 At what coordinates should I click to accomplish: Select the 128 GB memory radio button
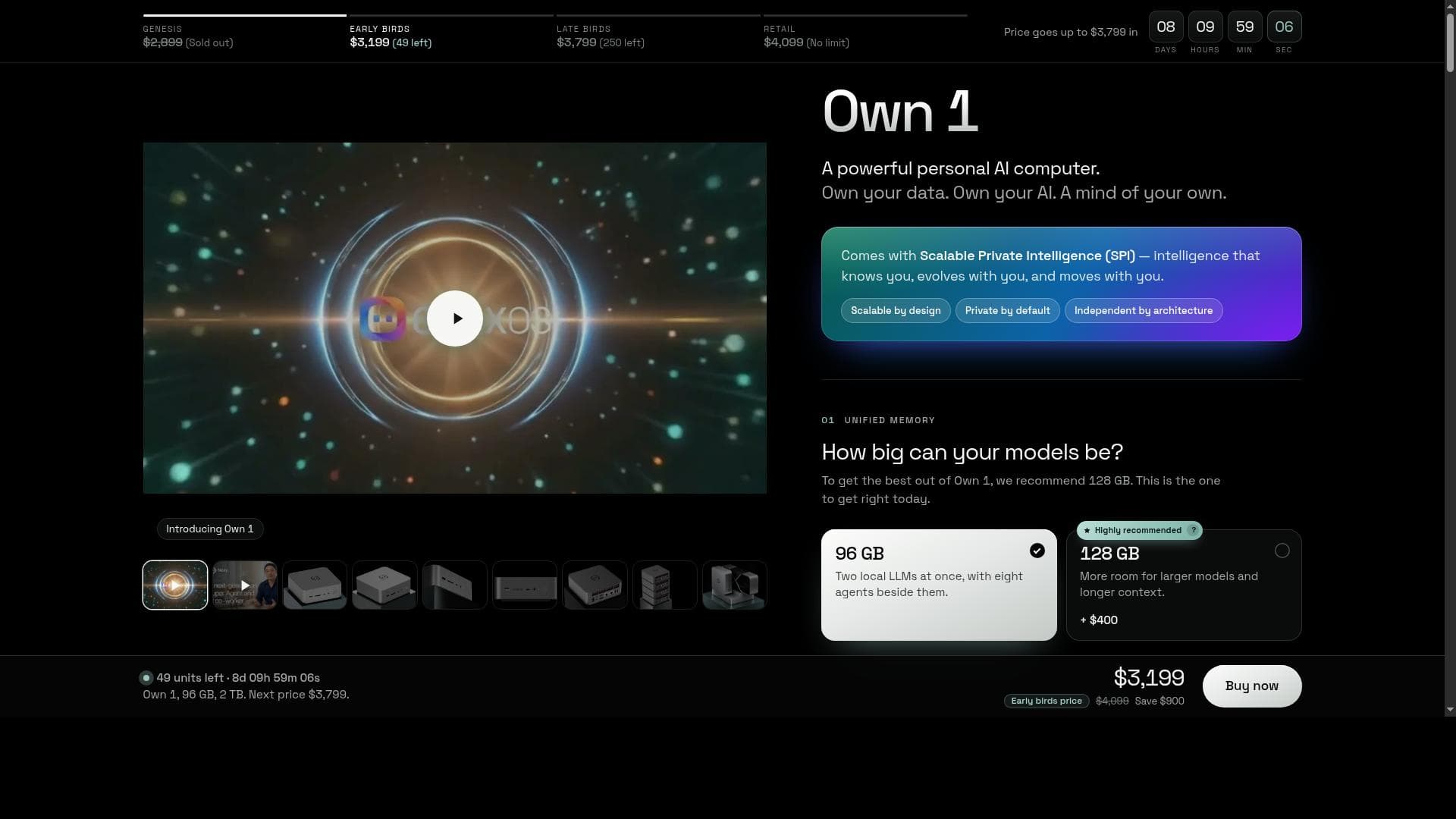click(x=1282, y=551)
